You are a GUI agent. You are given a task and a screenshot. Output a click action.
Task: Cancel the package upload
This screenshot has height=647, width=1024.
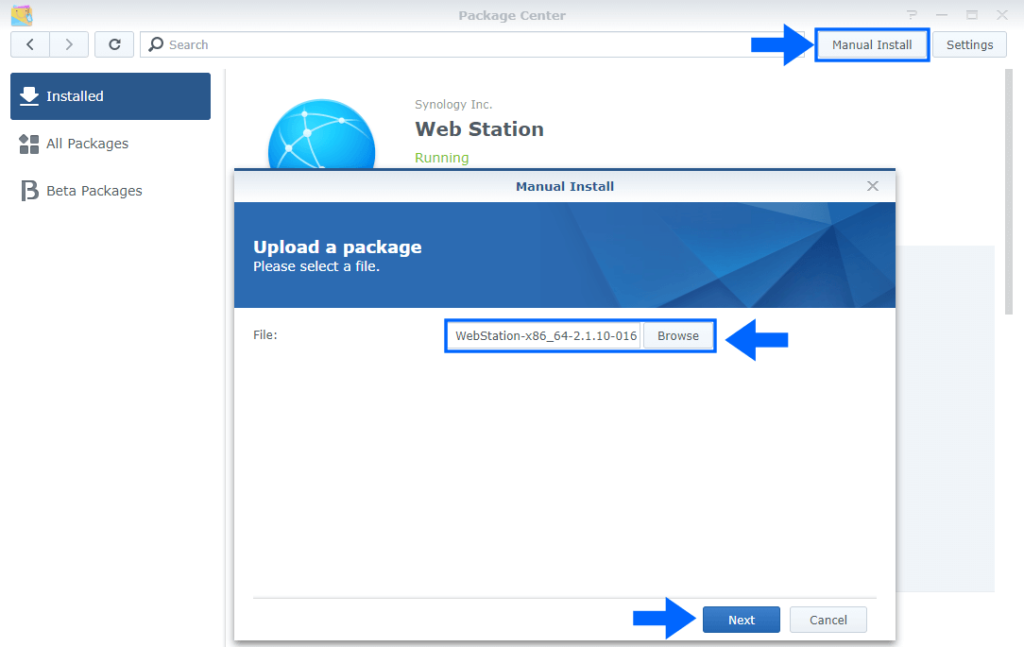click(x=828, y=619)
